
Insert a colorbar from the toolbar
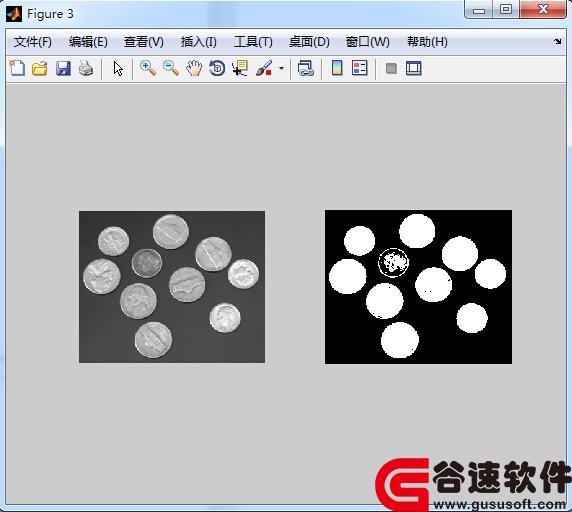tap(337, 68)
